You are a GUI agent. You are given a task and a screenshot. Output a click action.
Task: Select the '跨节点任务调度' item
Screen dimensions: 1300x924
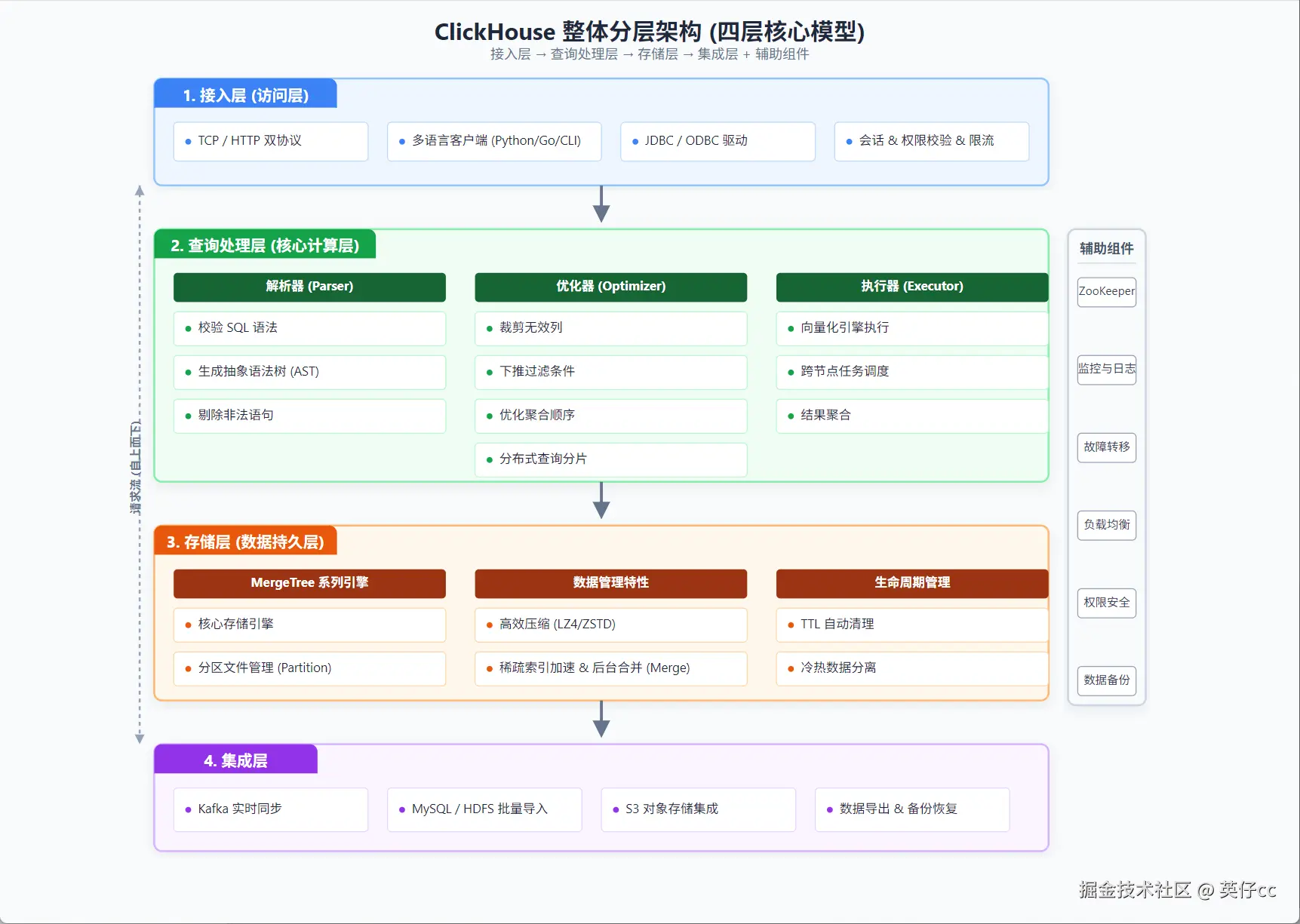[912, 372]
